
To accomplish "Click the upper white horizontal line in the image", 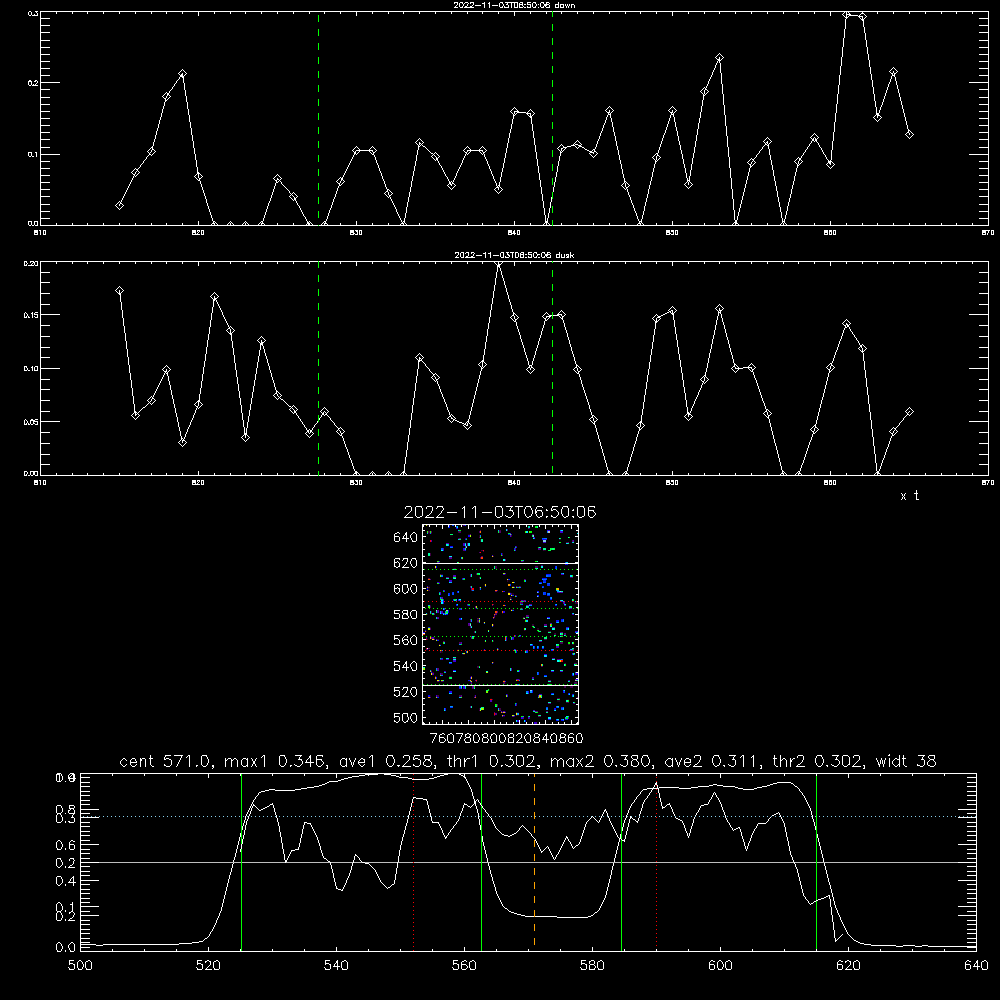I will (500, 563).
